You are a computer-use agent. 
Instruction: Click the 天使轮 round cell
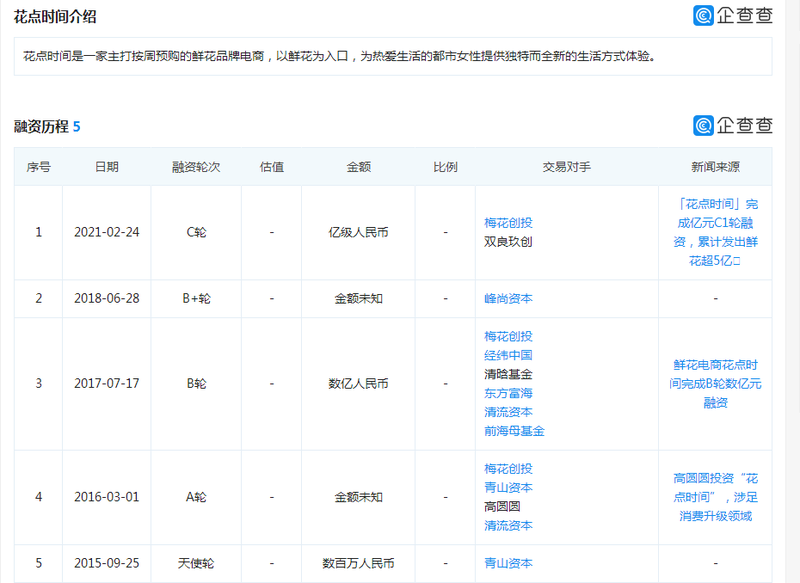pos(196,564)
